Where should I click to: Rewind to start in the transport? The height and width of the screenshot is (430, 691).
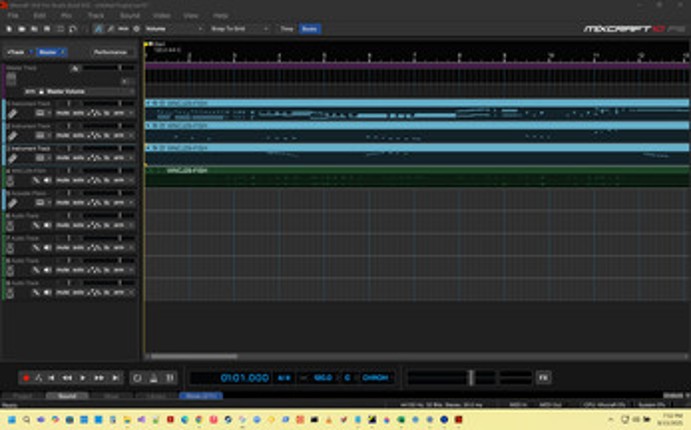tap(51, 378)
